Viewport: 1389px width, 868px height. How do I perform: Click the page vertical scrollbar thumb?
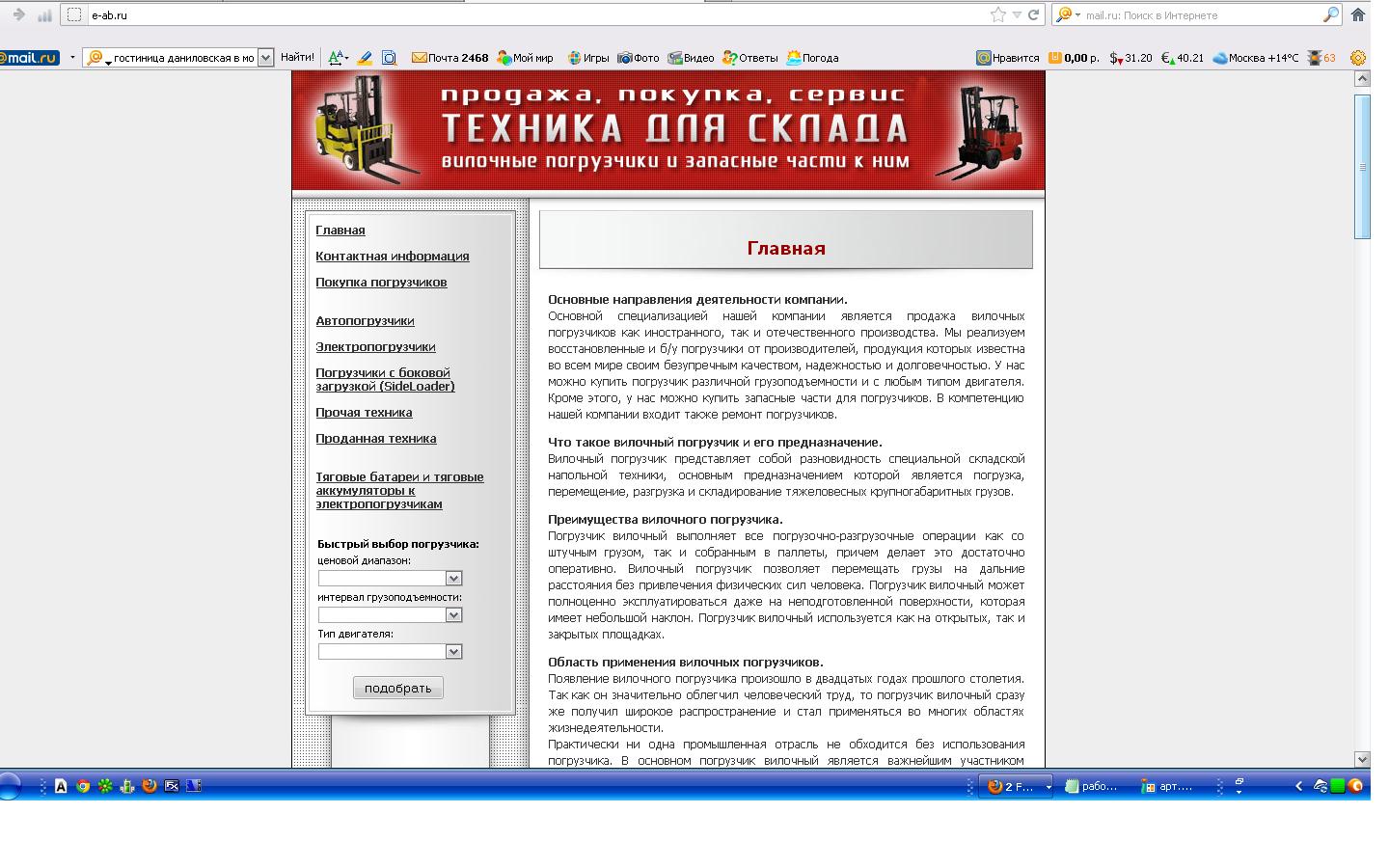(x=1362, y=166)
